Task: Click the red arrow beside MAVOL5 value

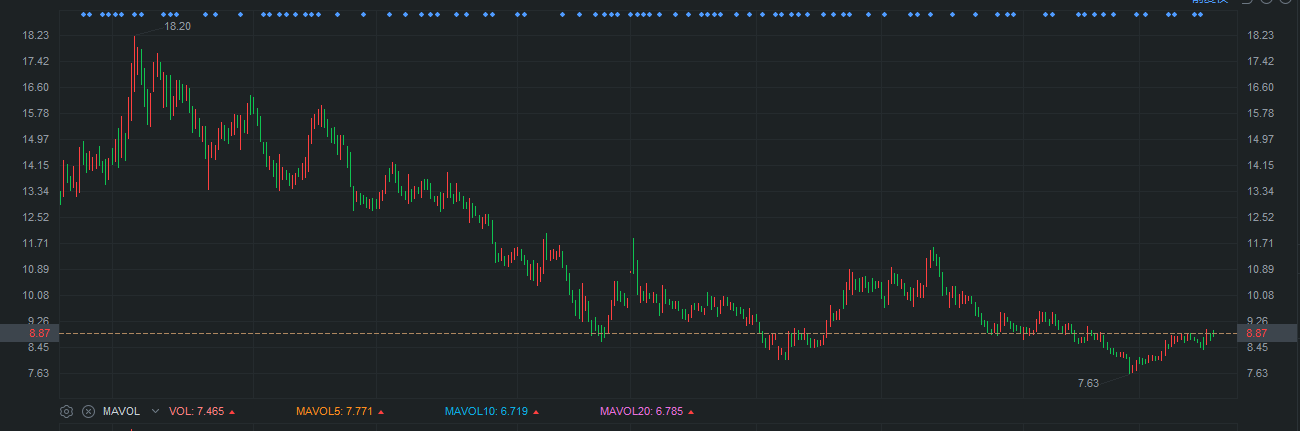Action: pos(381,412)
